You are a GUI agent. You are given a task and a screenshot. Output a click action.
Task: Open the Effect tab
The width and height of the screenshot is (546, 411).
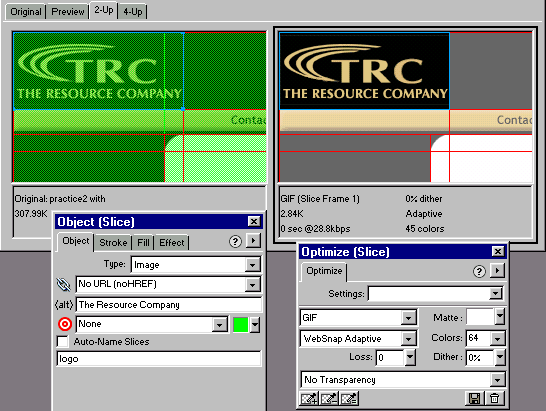coord(172,242)
